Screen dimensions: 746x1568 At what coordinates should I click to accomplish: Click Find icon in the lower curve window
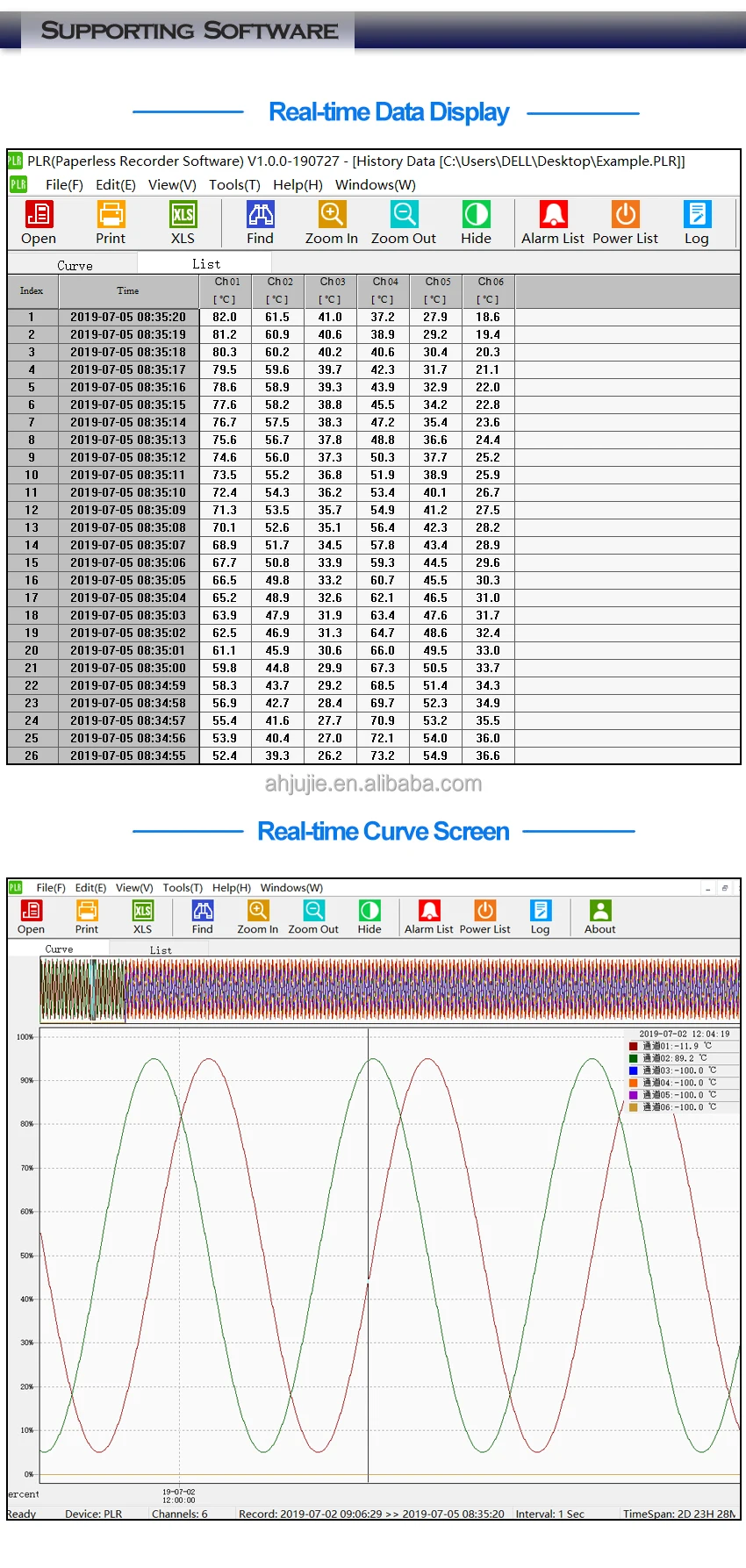tap(203, 911)
